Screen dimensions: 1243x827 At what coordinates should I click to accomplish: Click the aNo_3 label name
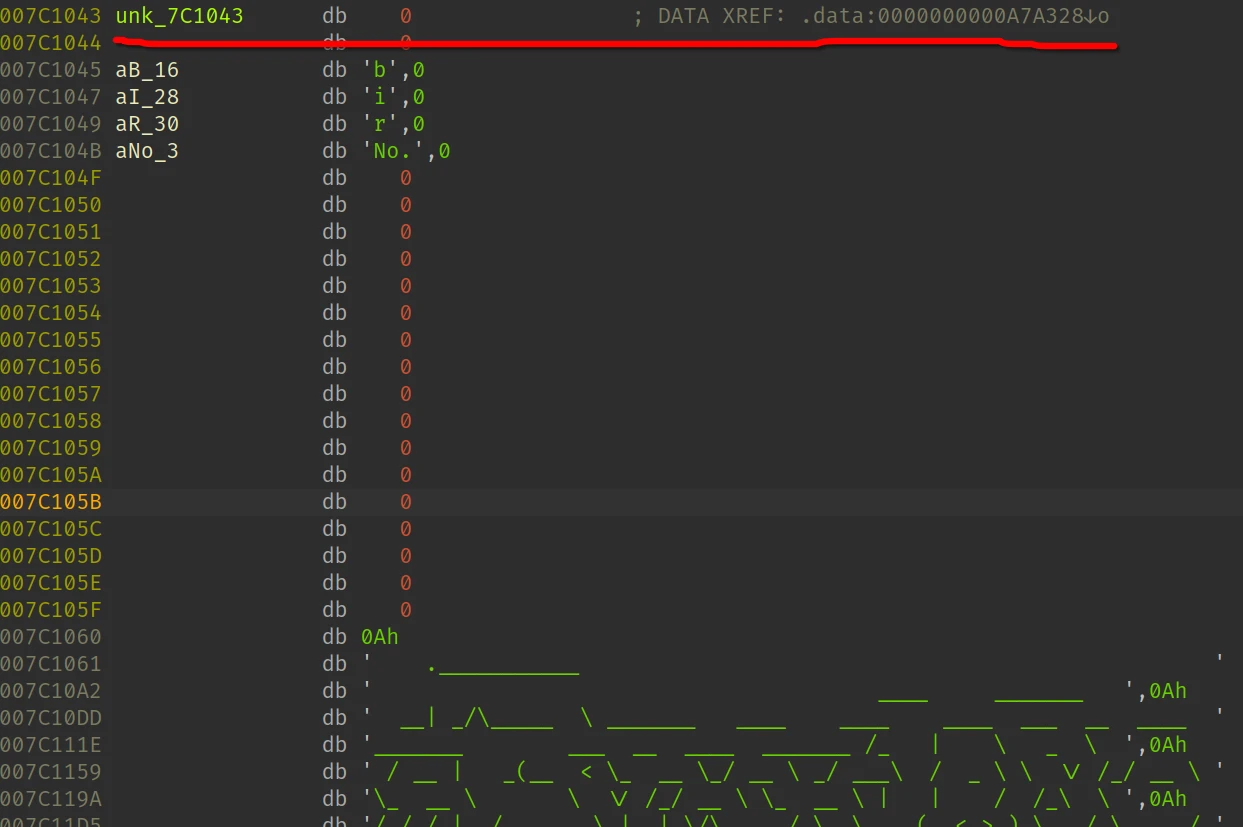(147, 151)
